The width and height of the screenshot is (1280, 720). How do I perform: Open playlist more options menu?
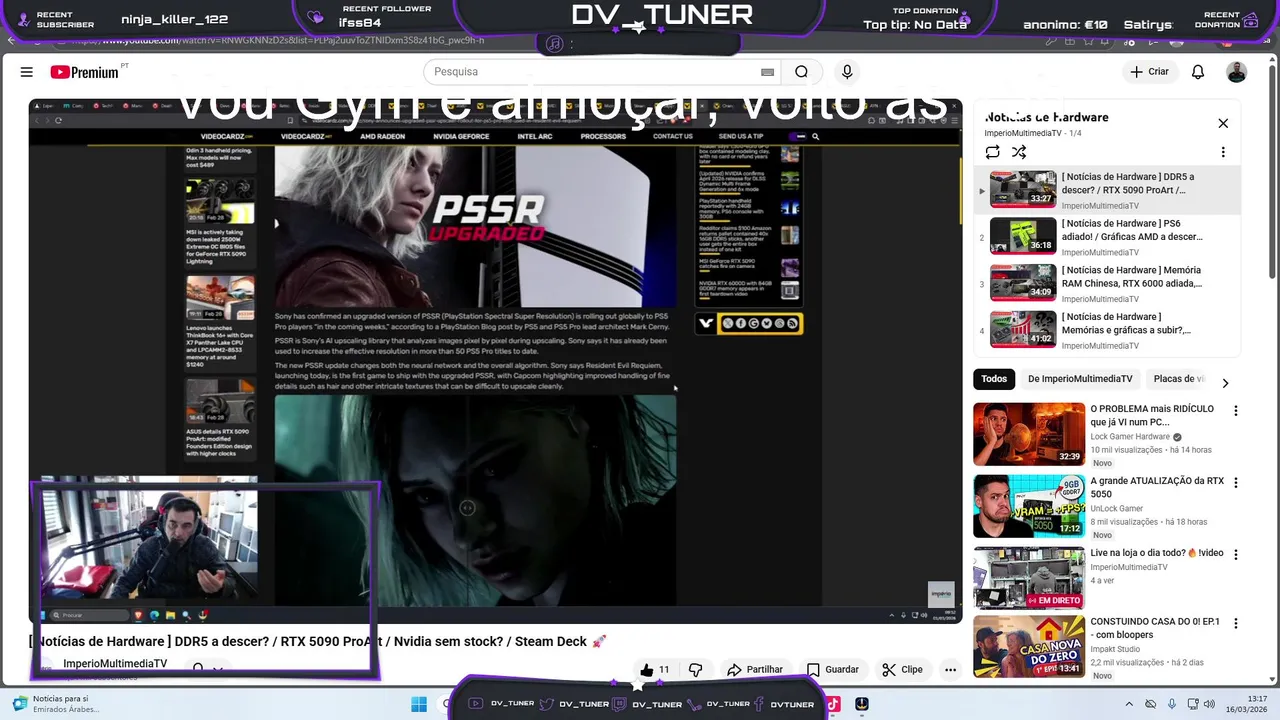pos(1223,152)
